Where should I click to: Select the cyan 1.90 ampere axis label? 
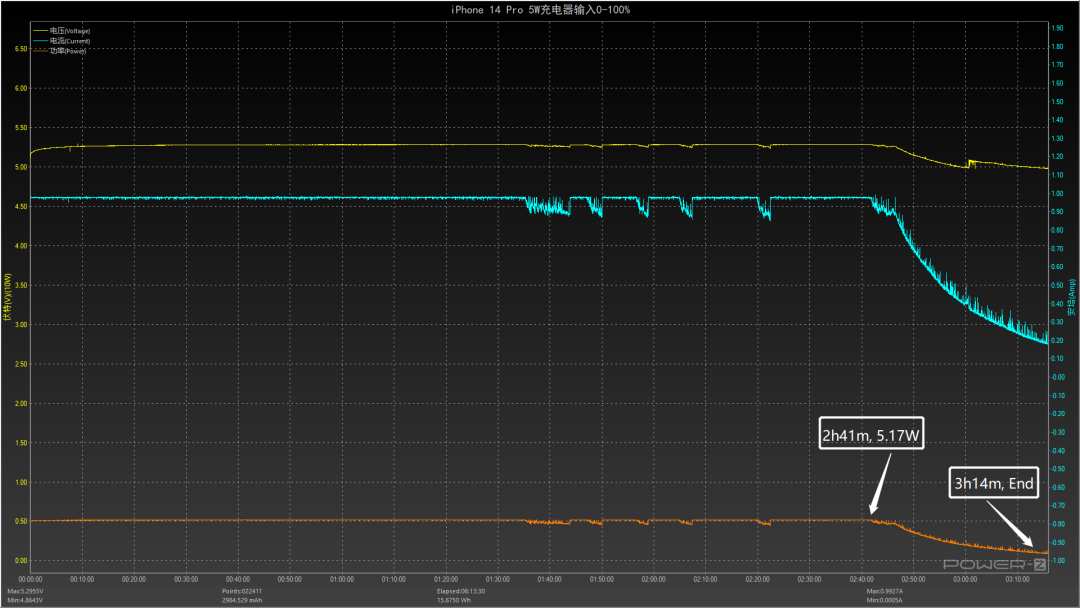[1057, 28]
